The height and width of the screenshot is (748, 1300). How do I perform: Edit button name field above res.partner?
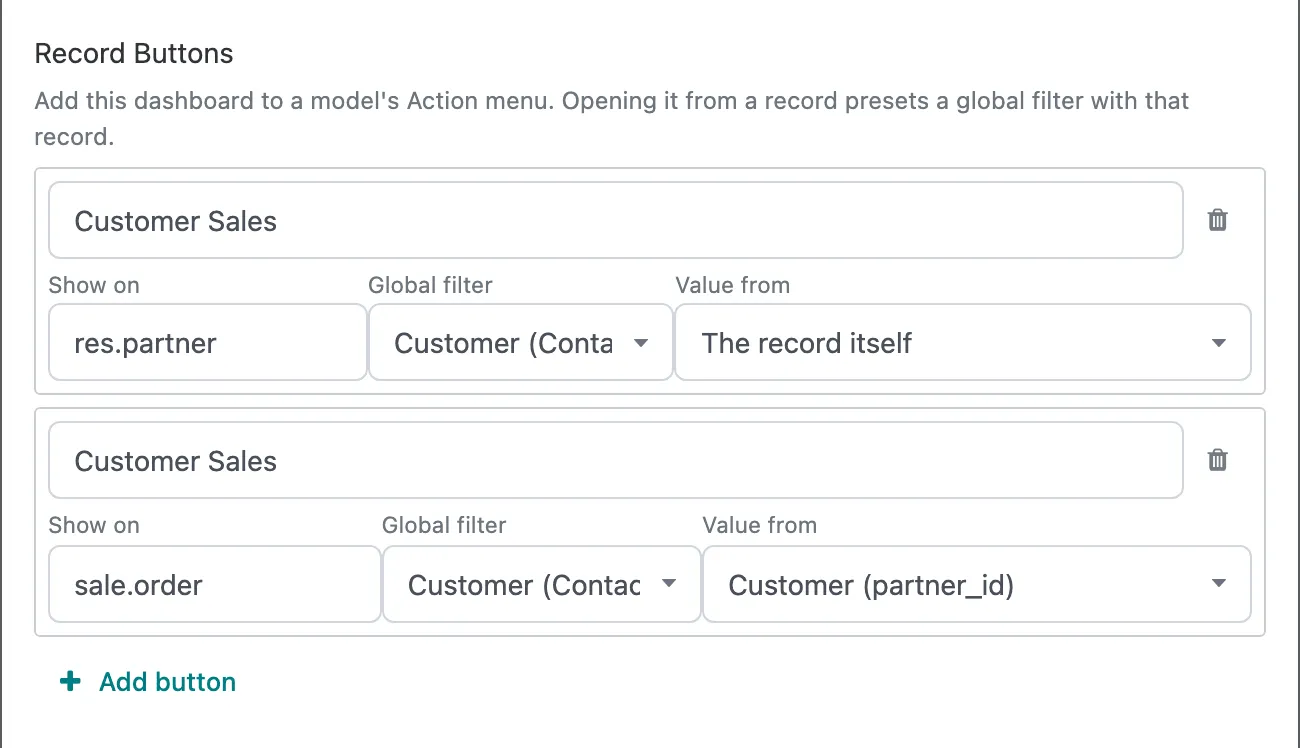616,220
